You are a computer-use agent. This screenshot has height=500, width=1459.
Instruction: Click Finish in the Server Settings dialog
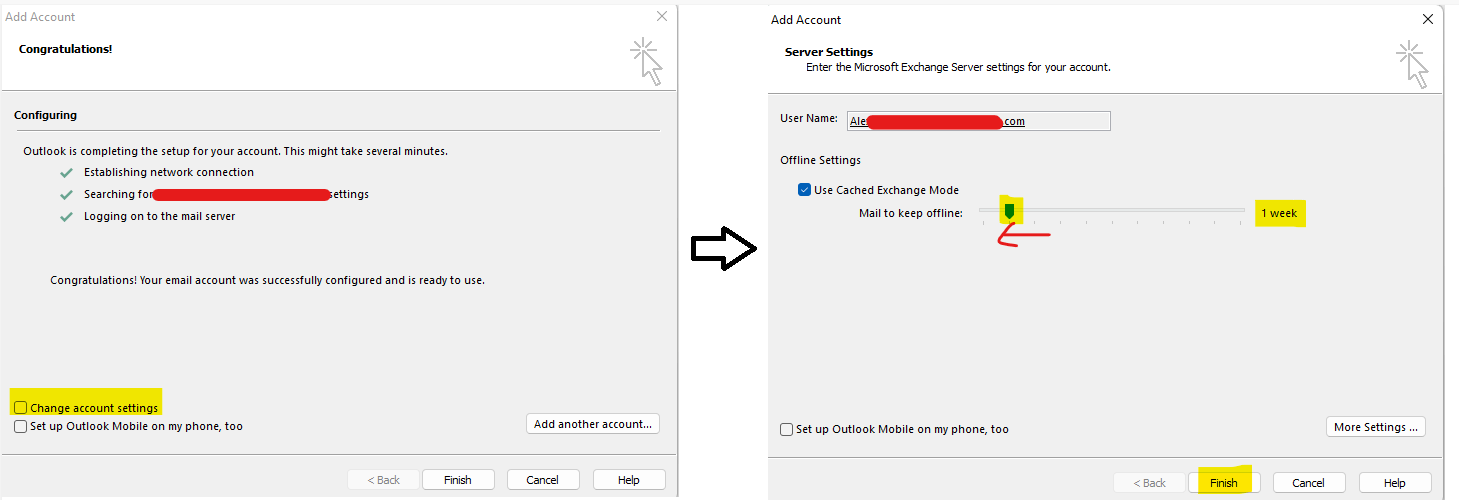pos(1224,483)
